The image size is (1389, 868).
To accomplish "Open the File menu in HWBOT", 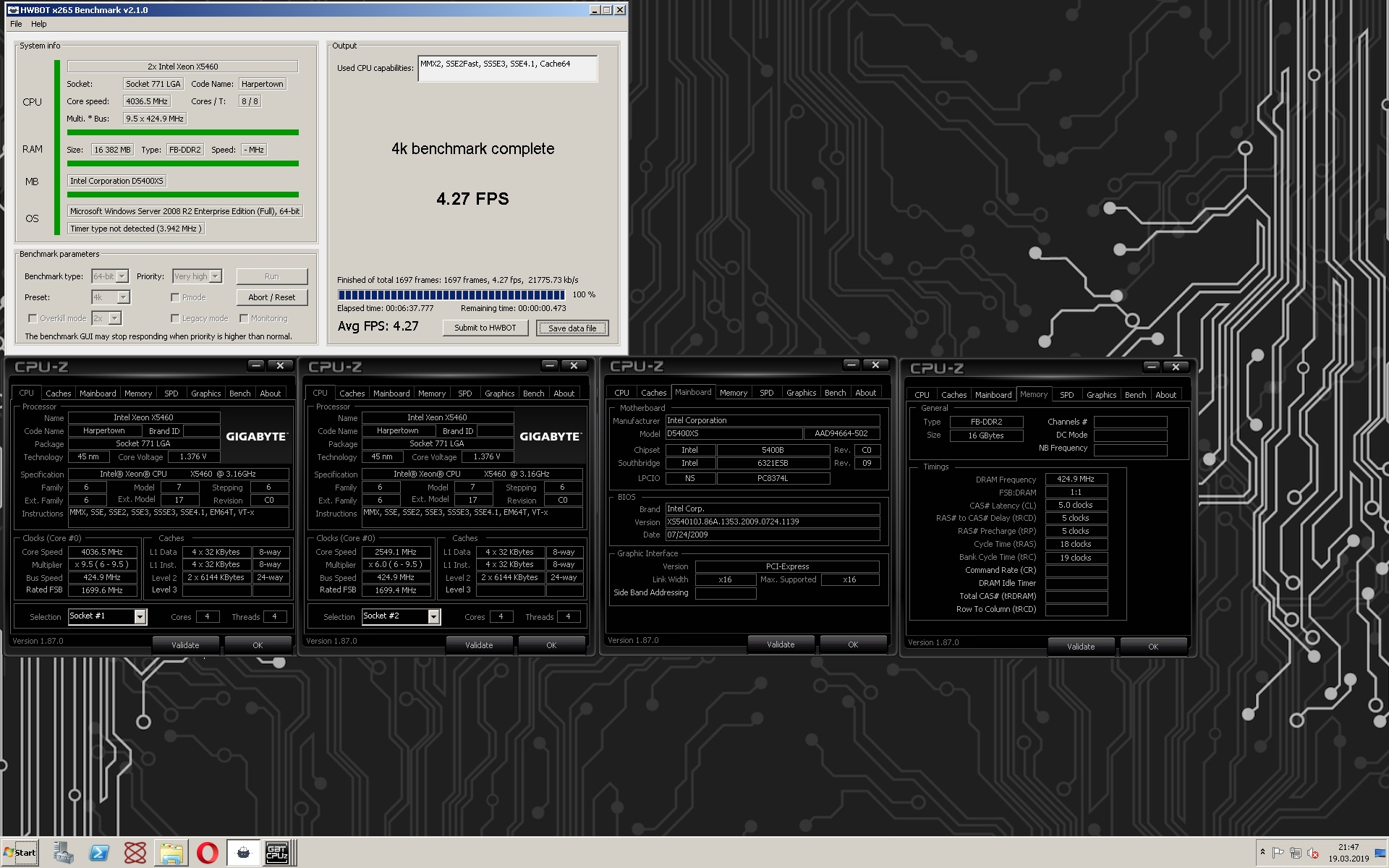I will [x=16, y=24].
